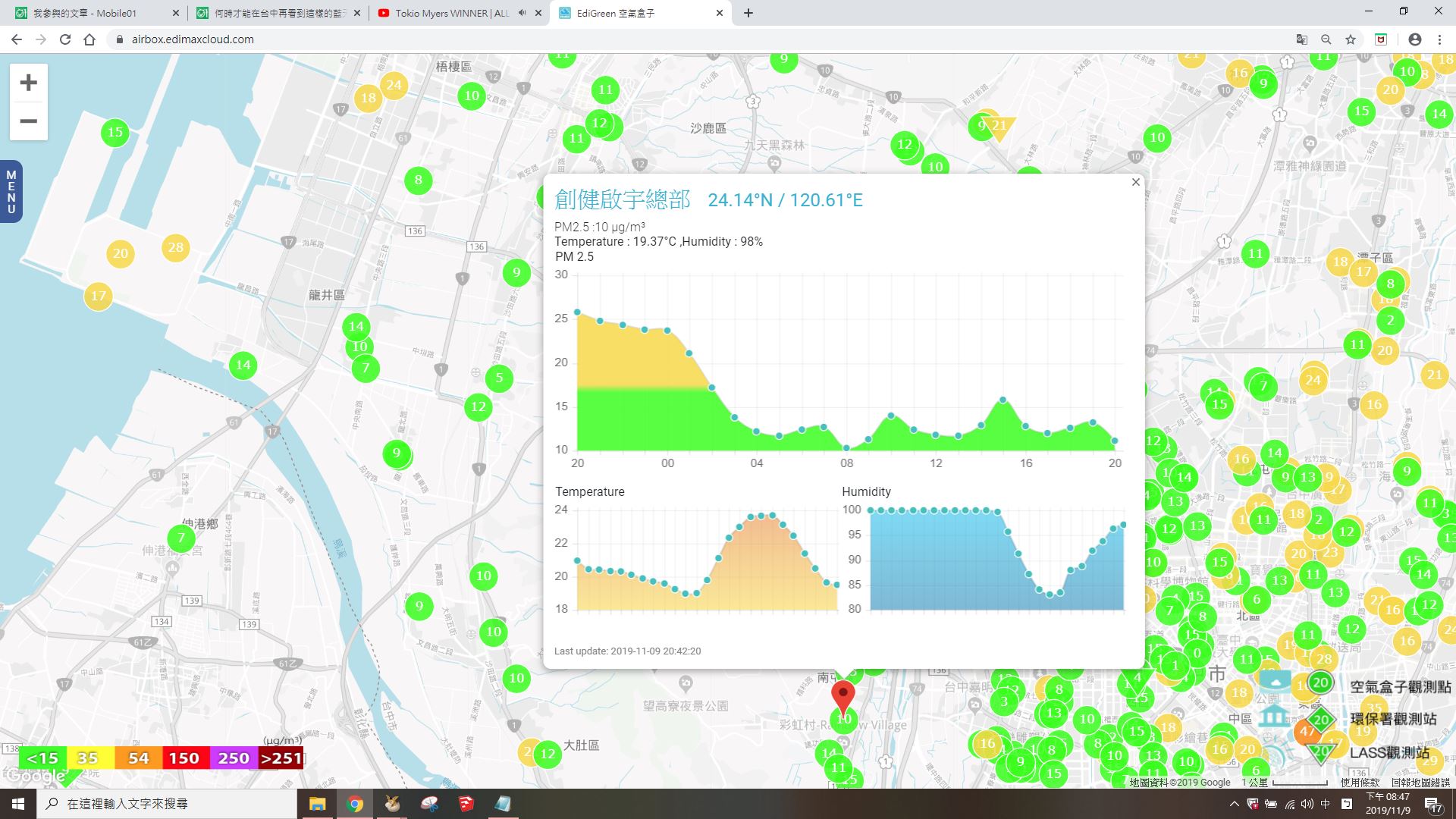Open the Wi-Fi network tray icon
This screenshot has height=819, width=1456.
[x=1290, y=804]
